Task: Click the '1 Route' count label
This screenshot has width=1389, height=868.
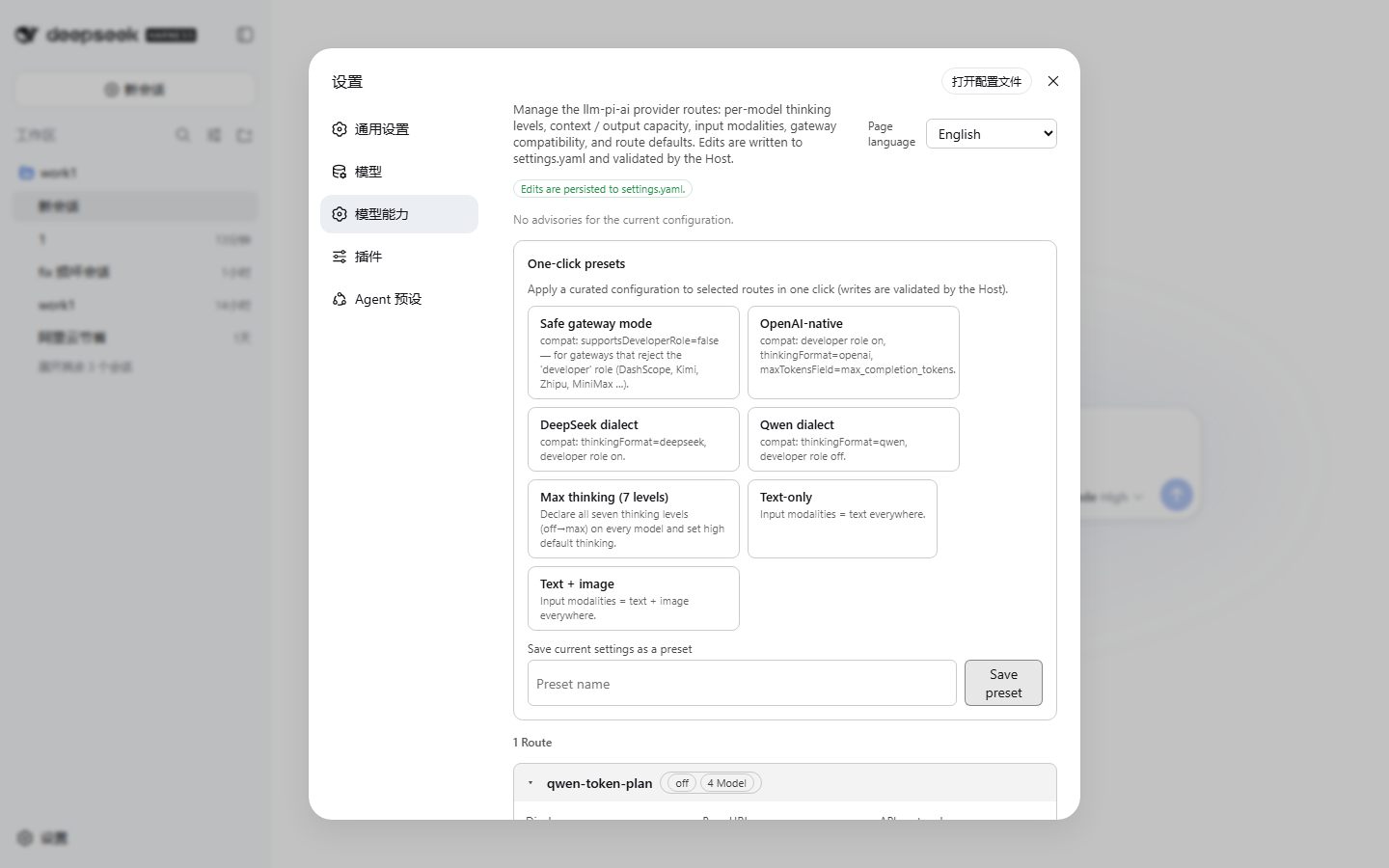Action: click(532, 743)
